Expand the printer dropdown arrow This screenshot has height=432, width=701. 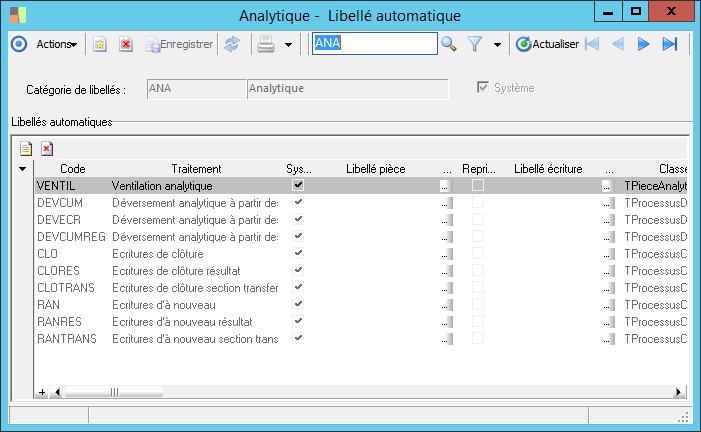point(288,44)
